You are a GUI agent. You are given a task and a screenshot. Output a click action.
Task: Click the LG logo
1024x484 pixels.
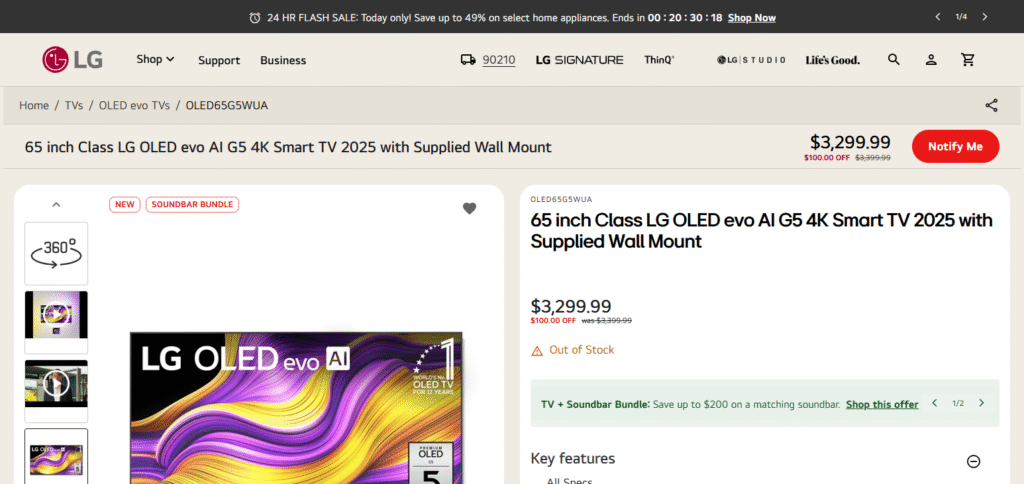(x=72, y=59)
